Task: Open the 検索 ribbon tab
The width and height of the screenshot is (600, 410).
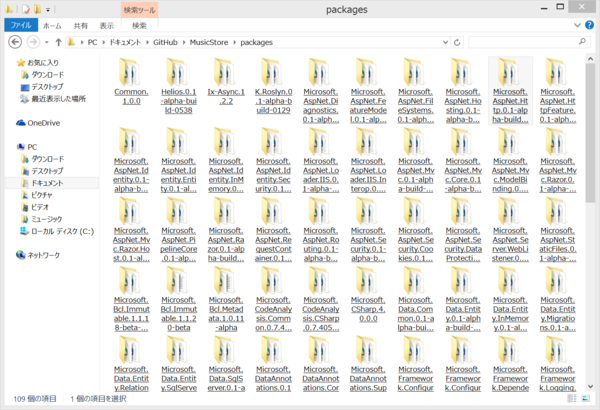Action: coord(139,26)
